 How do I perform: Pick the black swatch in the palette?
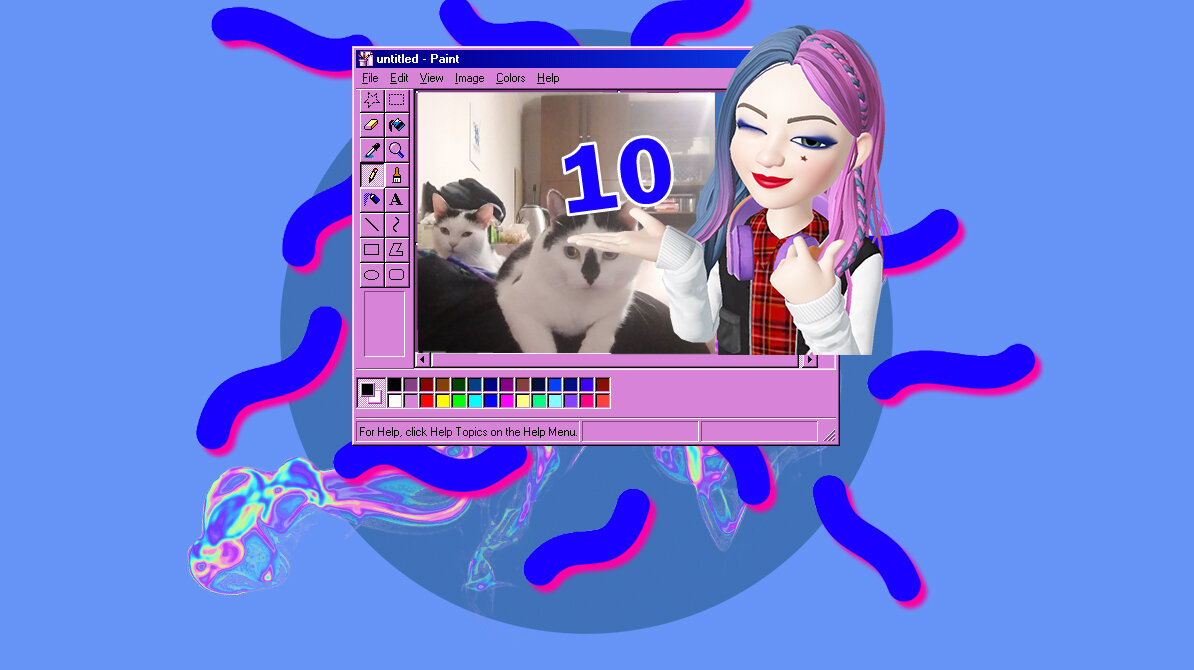(x=394, y=384)
